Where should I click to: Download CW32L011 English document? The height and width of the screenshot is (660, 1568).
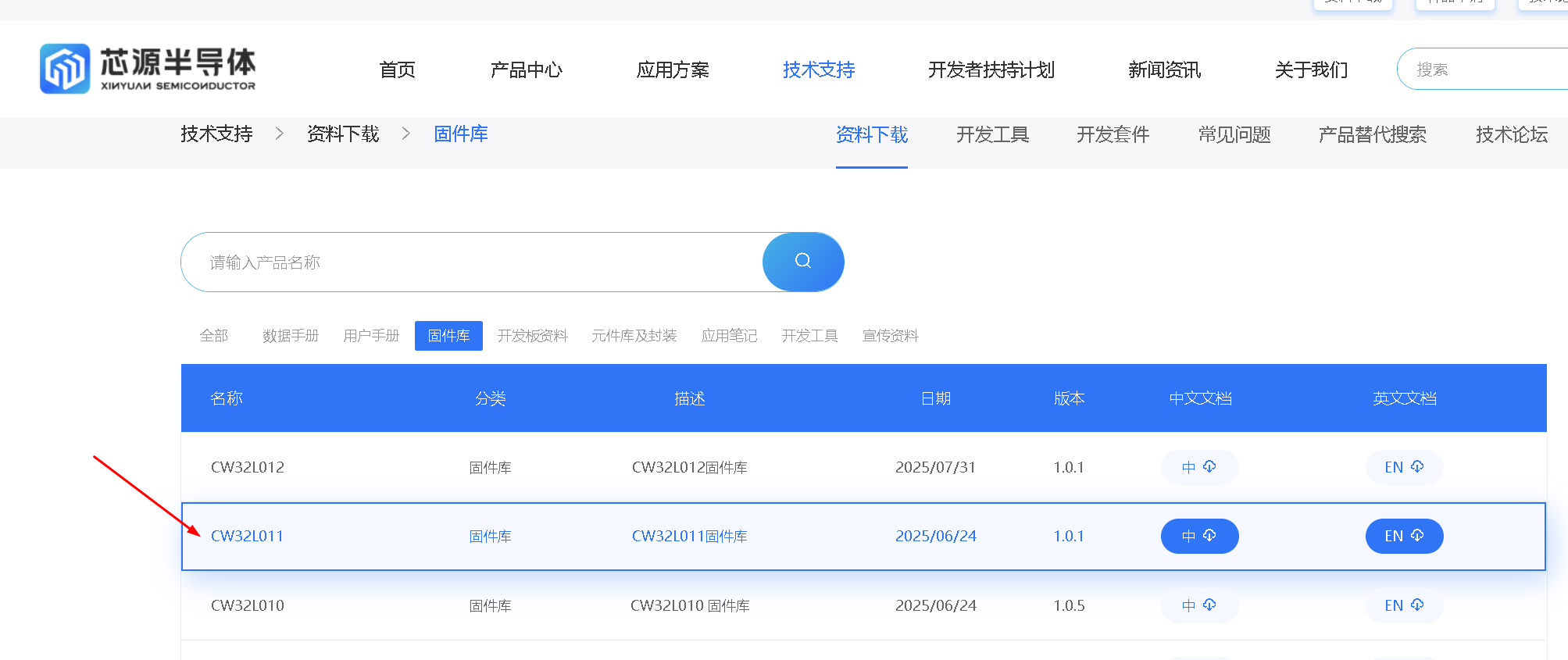click(x=1404, y=536)
